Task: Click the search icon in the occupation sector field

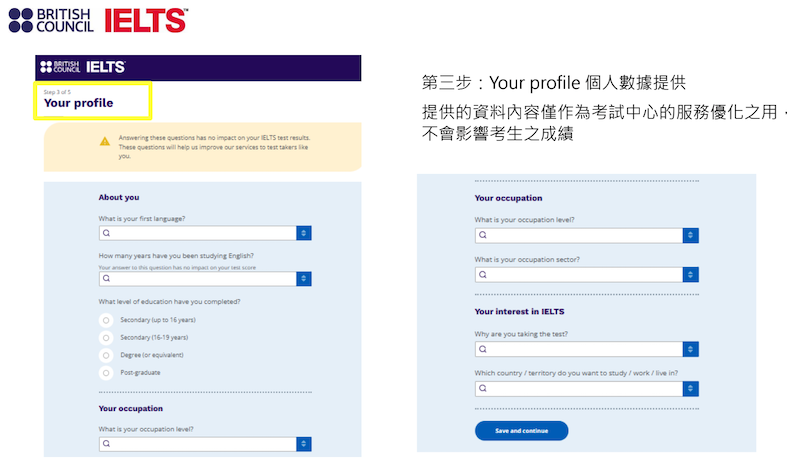Action: point(483,274)
